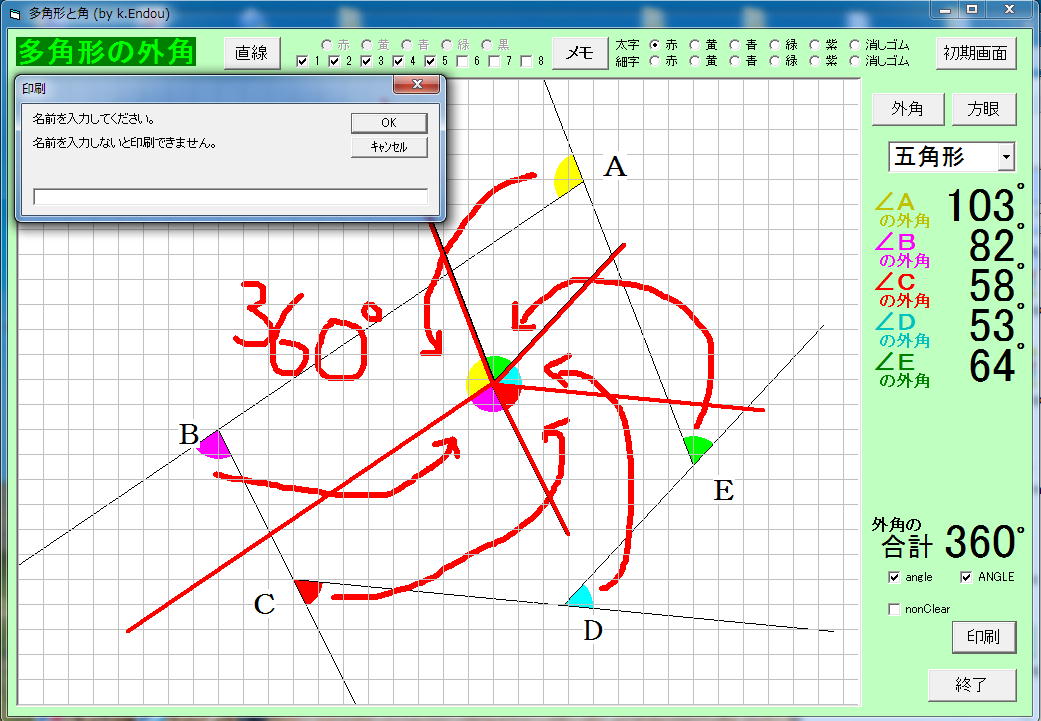Open the 五角形 polygon dropdown

click(x=1006, y=157)
